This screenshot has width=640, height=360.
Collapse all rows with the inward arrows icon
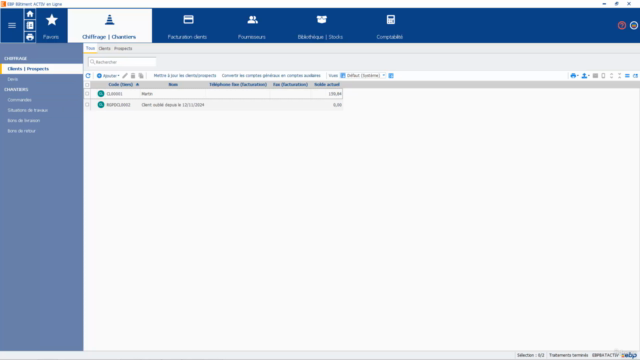[x=619, y=76]
